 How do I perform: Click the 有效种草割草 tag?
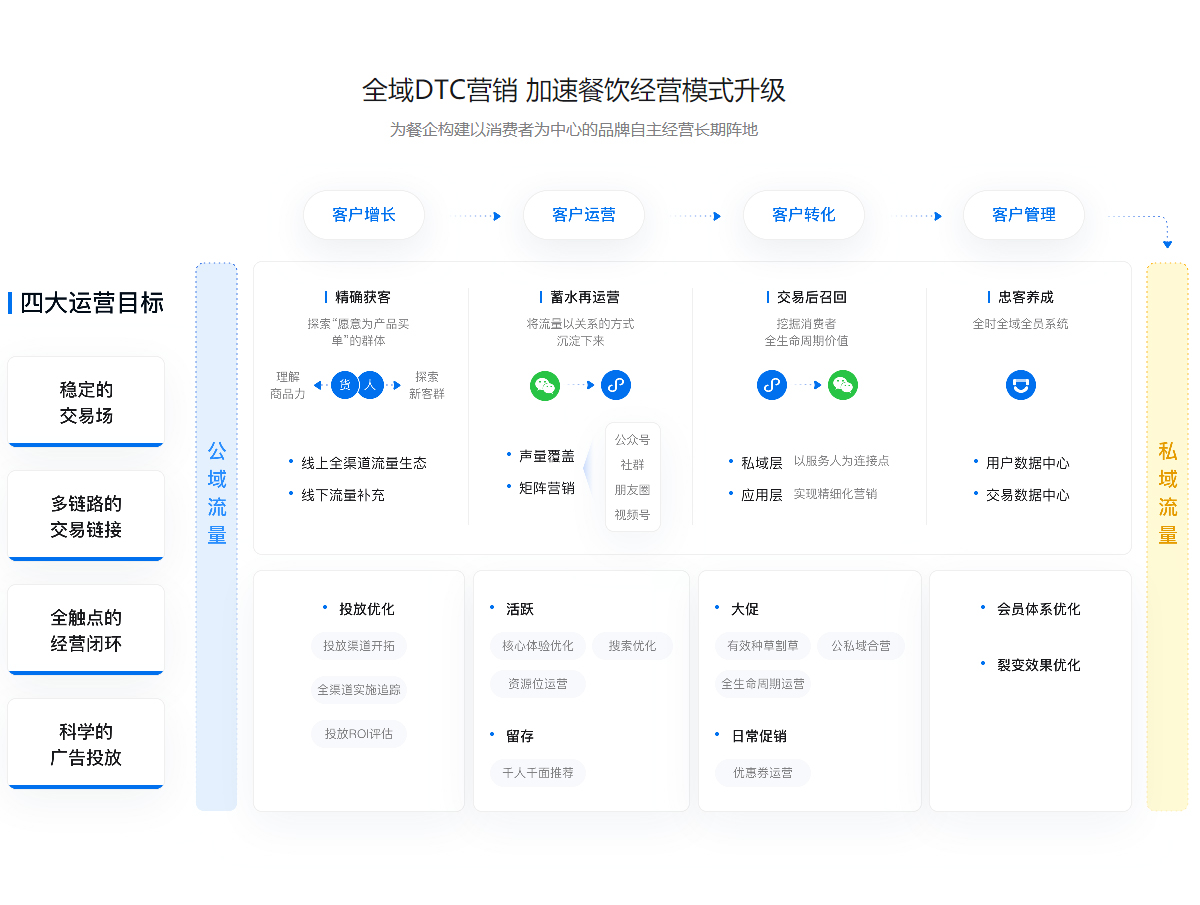pyautogui.click(x=763, y=646)
